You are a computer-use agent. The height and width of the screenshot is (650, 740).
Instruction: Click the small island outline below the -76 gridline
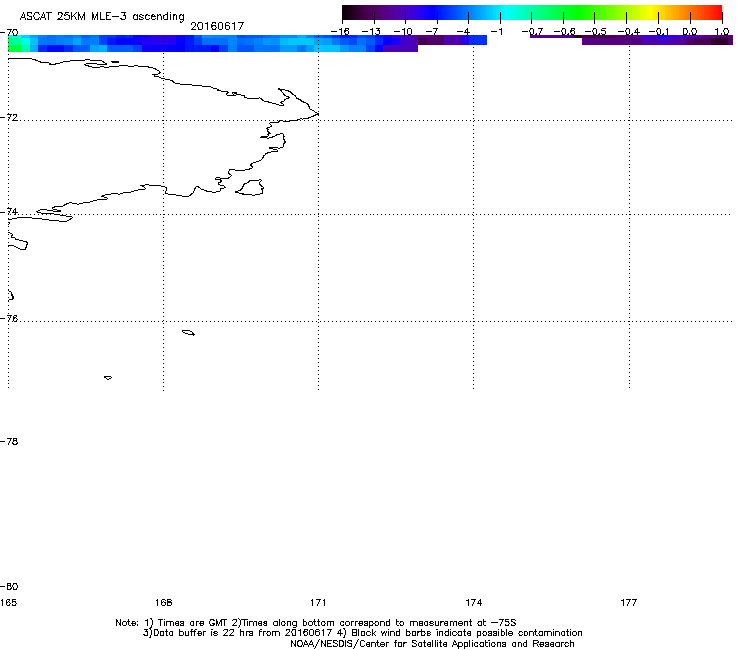coord(188,333)
